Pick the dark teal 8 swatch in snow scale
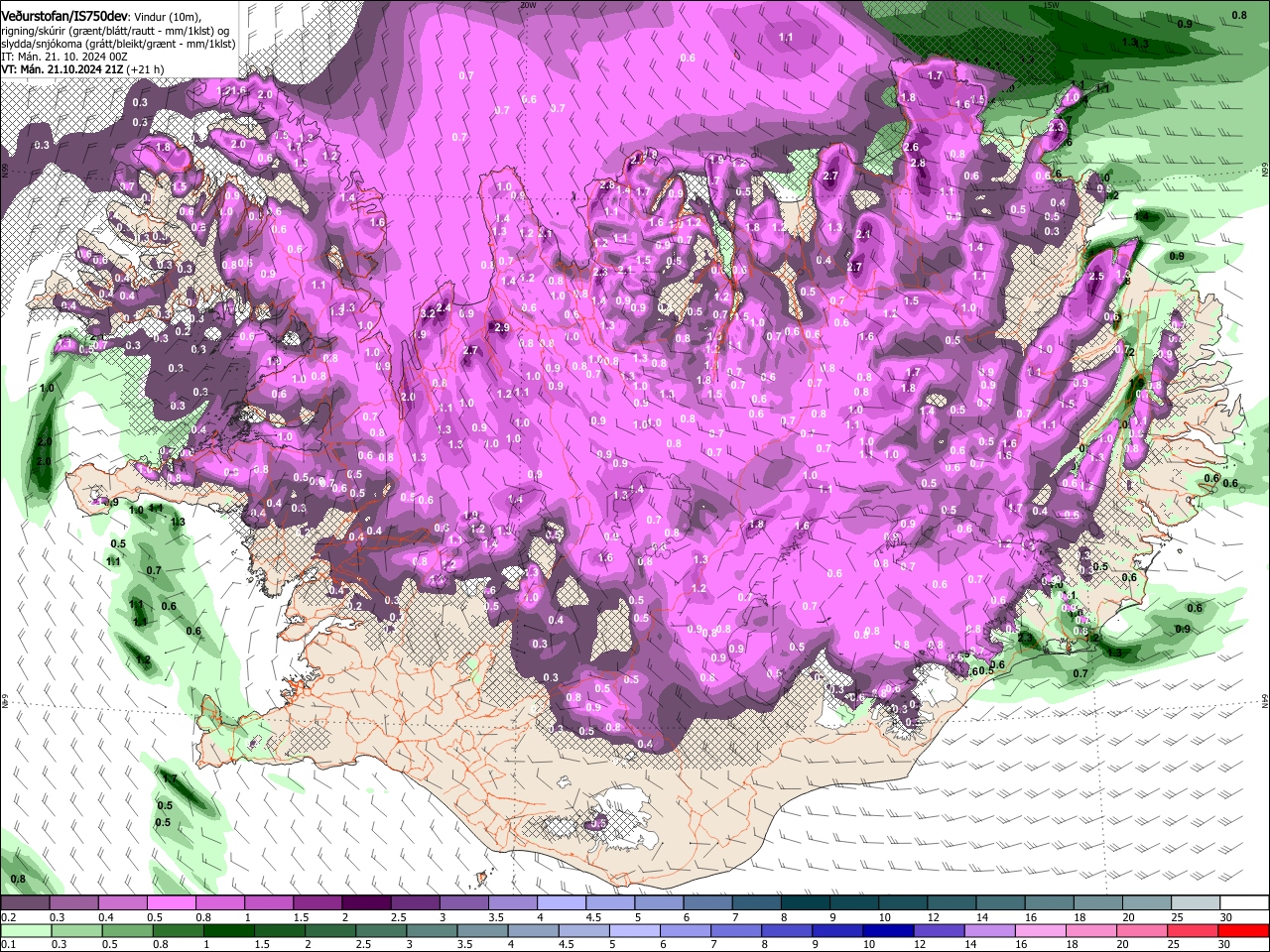 pyautogui.click(x=806, y=902)
